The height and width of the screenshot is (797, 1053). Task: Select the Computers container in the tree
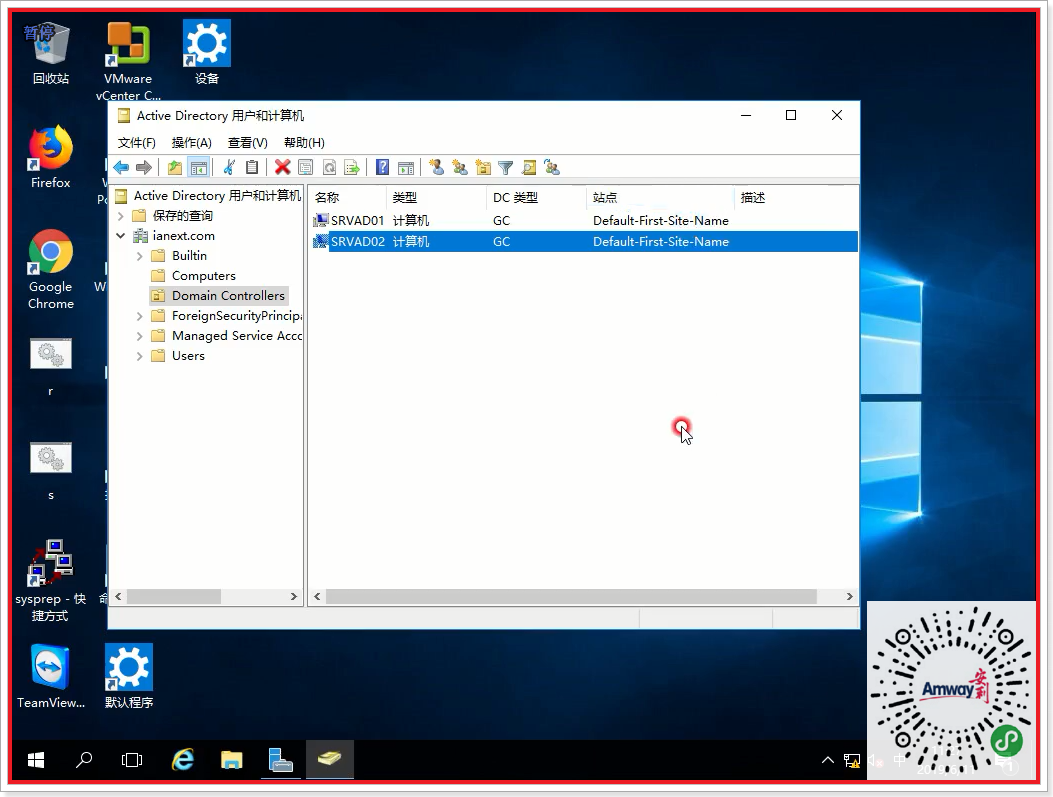203,276
